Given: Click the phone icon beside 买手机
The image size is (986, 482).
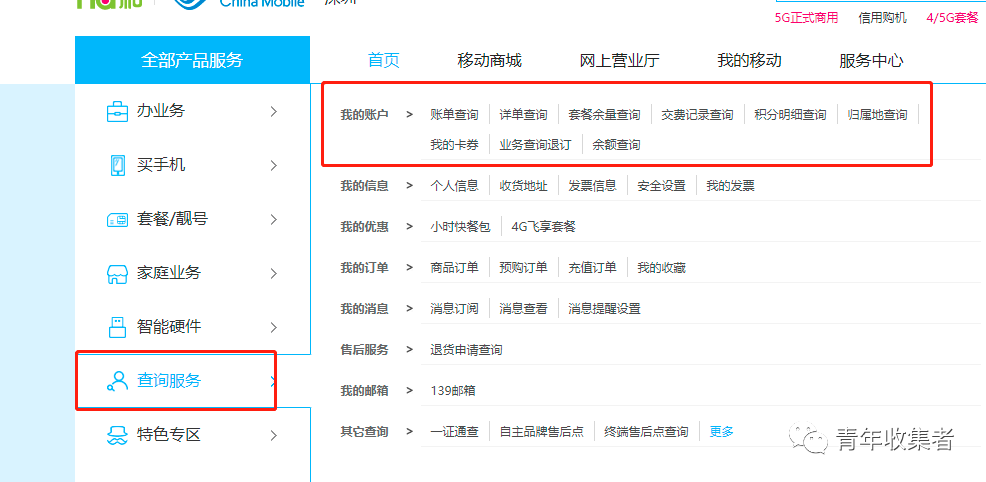Looking at the screenshot, I should tap(118, 166).
